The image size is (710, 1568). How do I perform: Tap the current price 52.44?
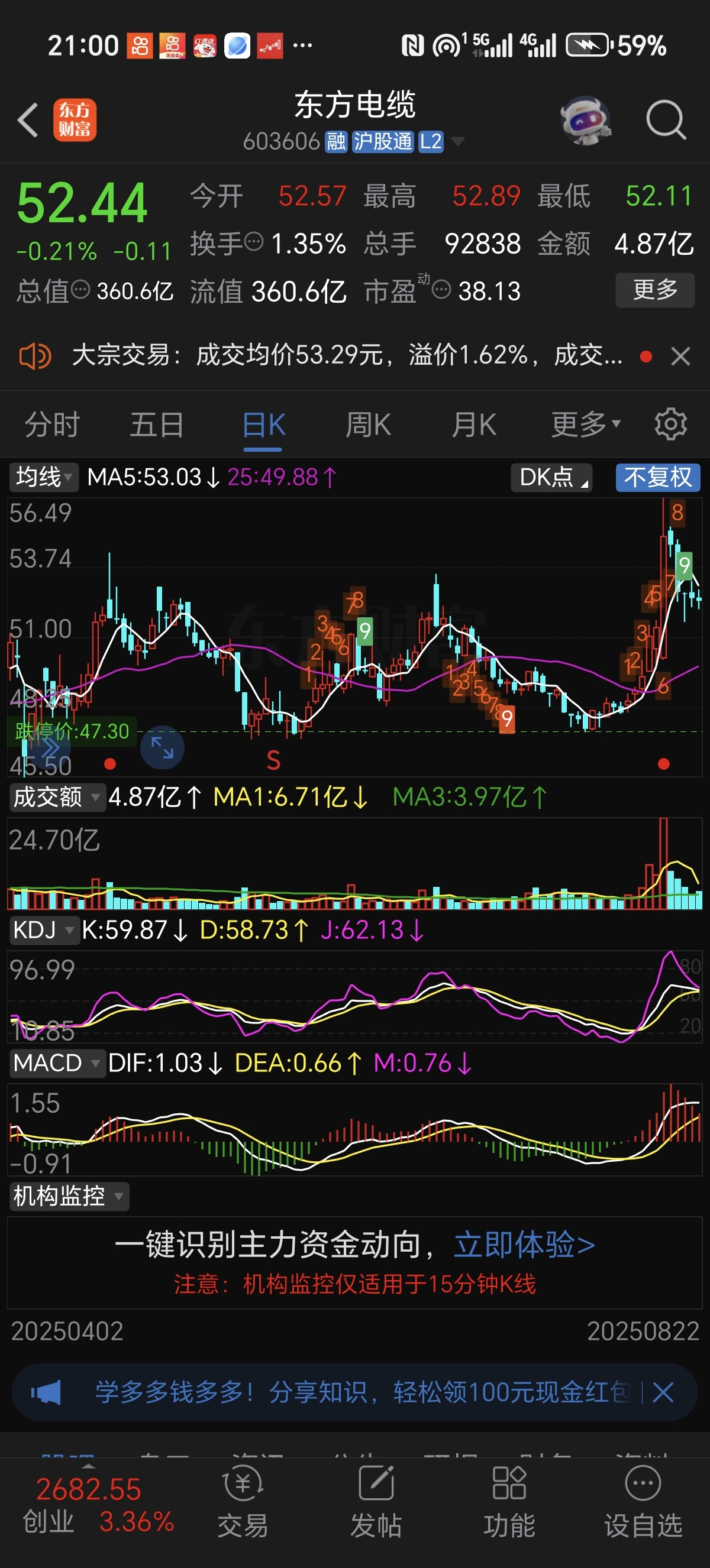click(82, 203)
